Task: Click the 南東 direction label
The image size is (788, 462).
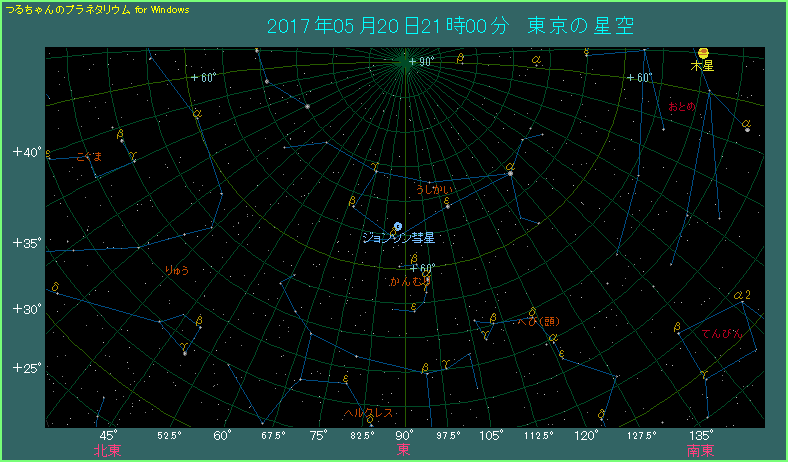Action: tap(700, 450)
